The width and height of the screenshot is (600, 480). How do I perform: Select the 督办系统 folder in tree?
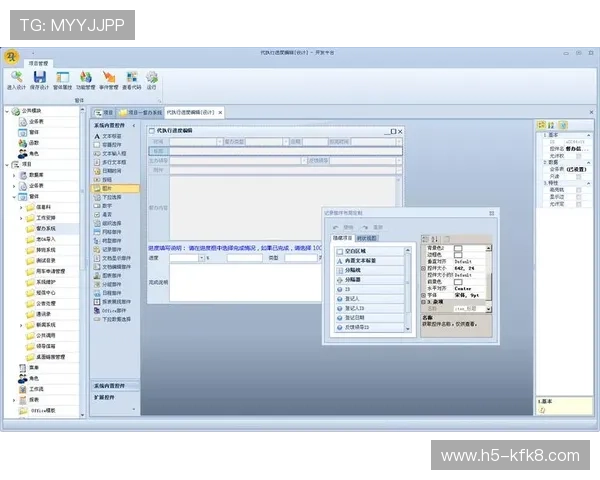pyautogui.click(x=45, y=228)
